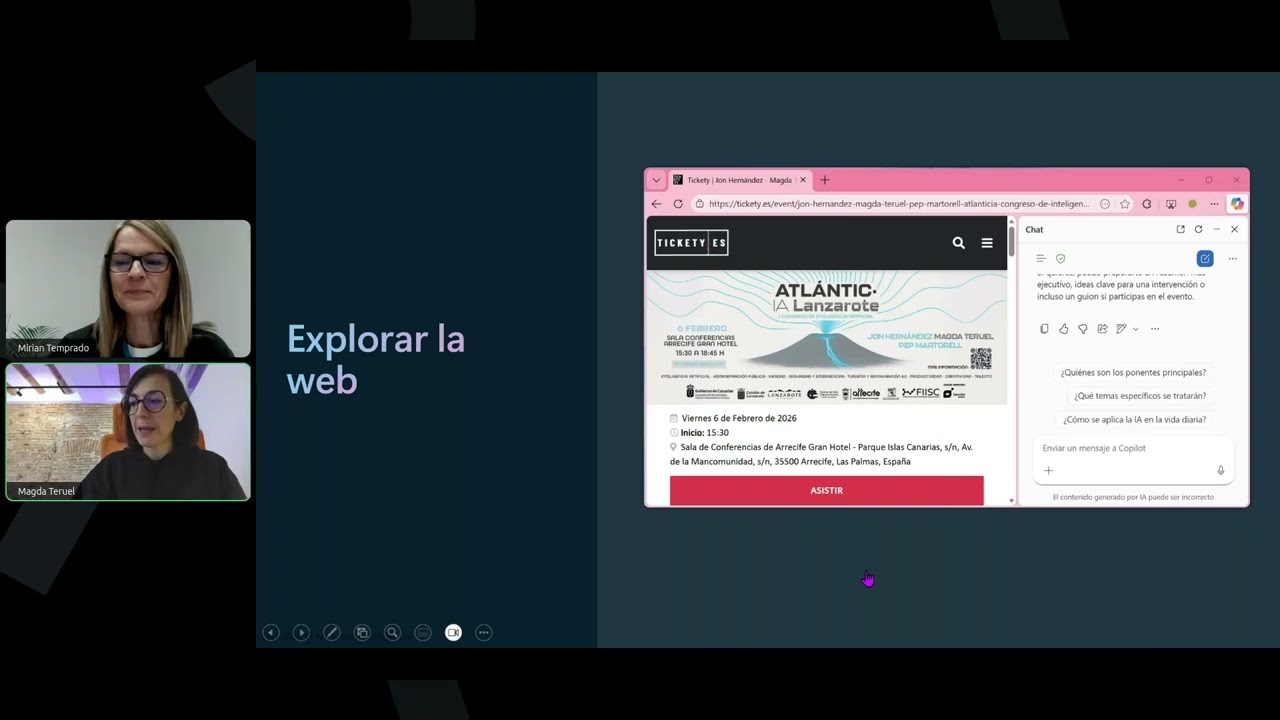The height and width of the screenshot is (720, 1280).
Task: Open the Copilot conversation list icon
Action: tap(1041, 258)
